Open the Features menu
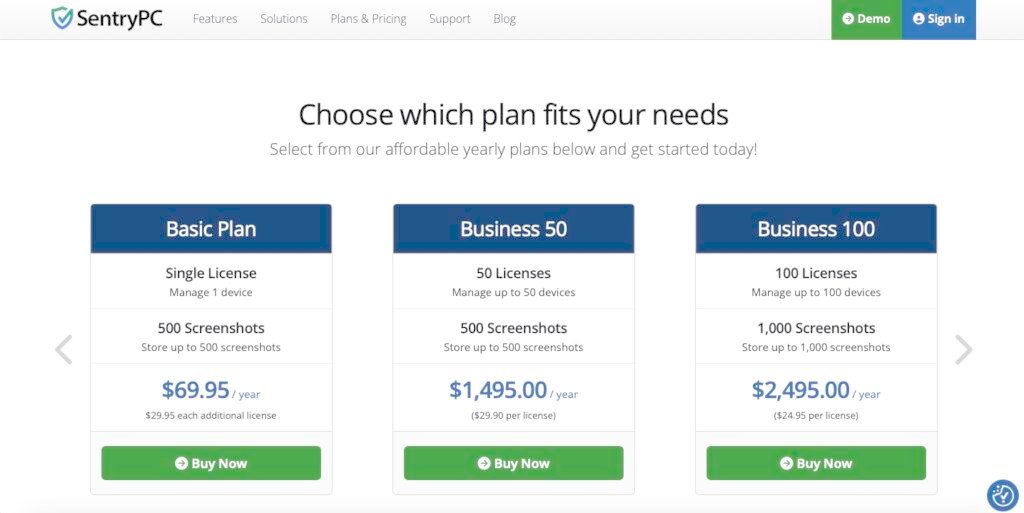Screen dimensions: 1024x513 pos(215,19)
